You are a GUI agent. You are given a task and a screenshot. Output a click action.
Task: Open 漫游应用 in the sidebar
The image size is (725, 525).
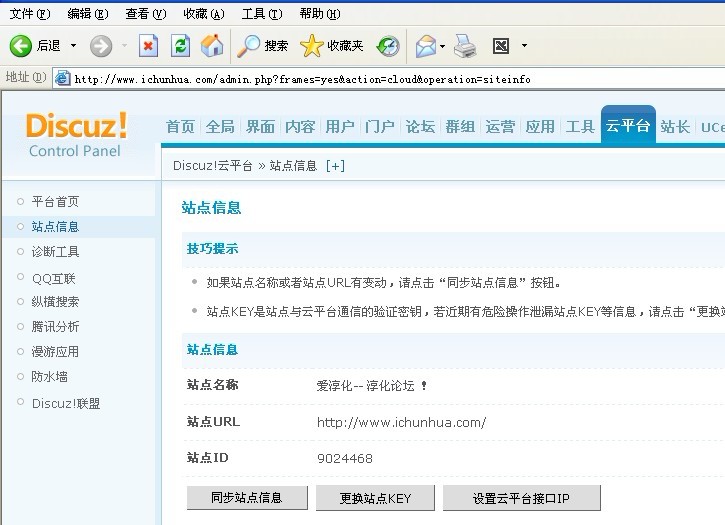pyautogui.click(x=55, y=351)
